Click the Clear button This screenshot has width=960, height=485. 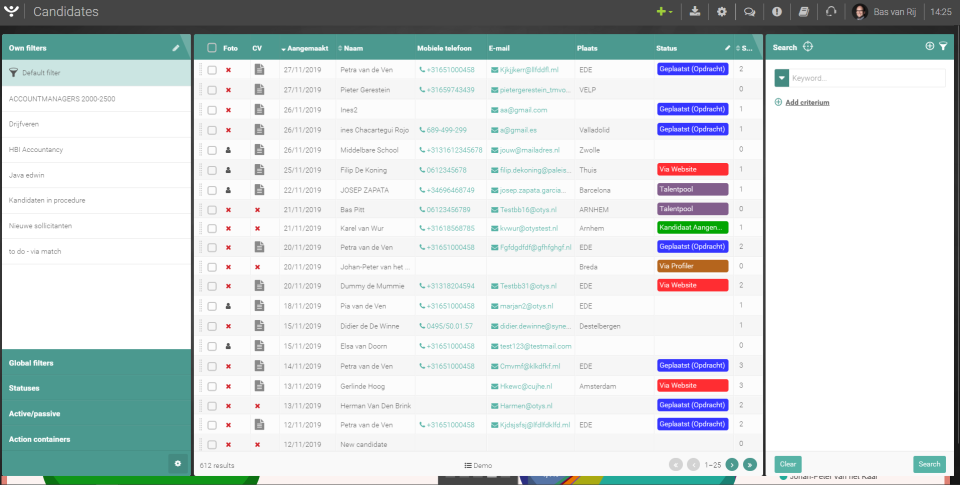[x=787, y=464]
